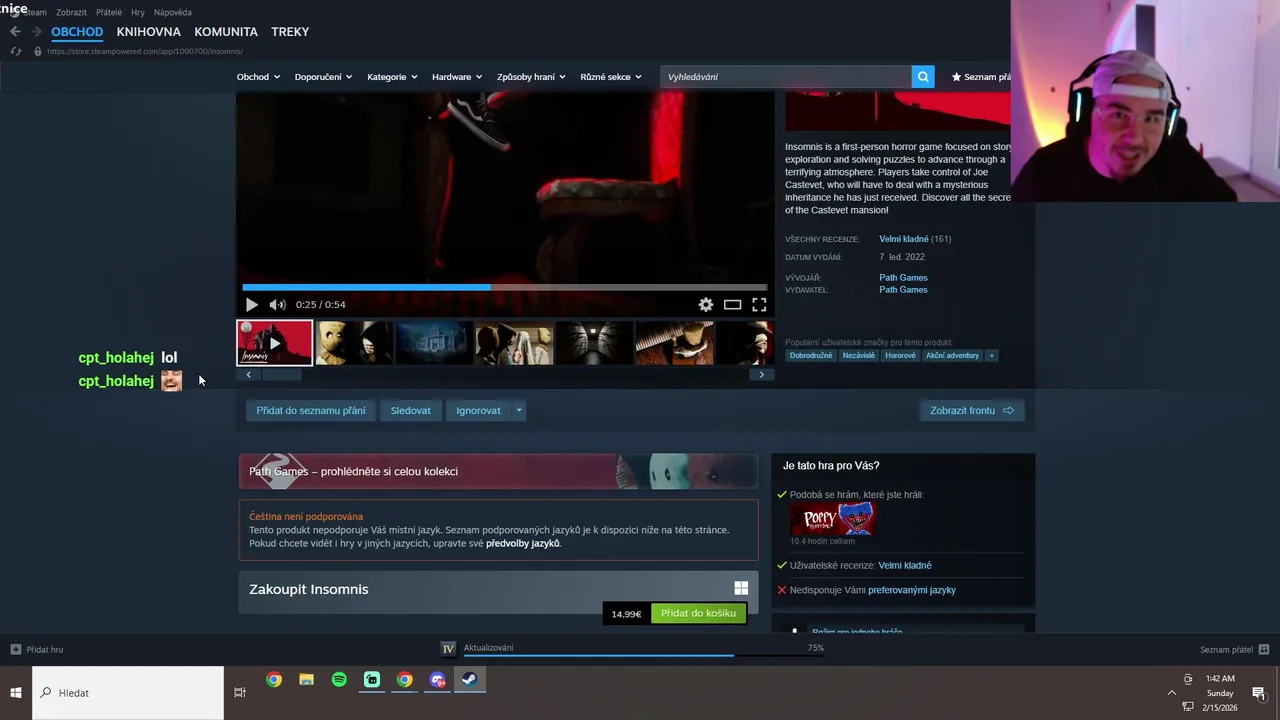This screenshot has width=1280, height=720.
Task: Open the Zobrazit menu
Action: click(x=71, y=12)
